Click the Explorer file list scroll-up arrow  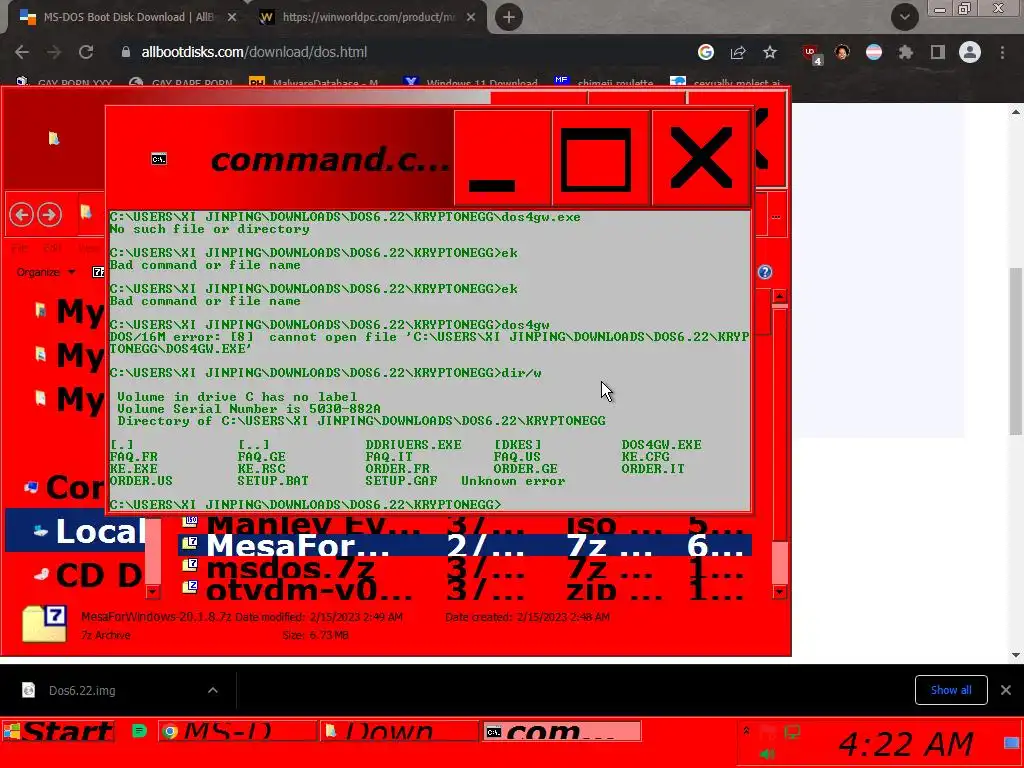[x=780, y=296]
